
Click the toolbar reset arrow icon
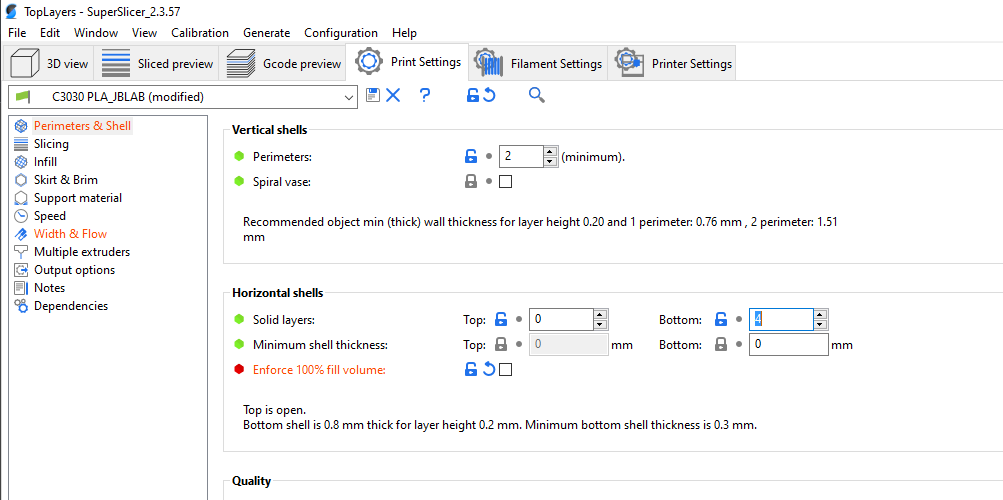489,96
